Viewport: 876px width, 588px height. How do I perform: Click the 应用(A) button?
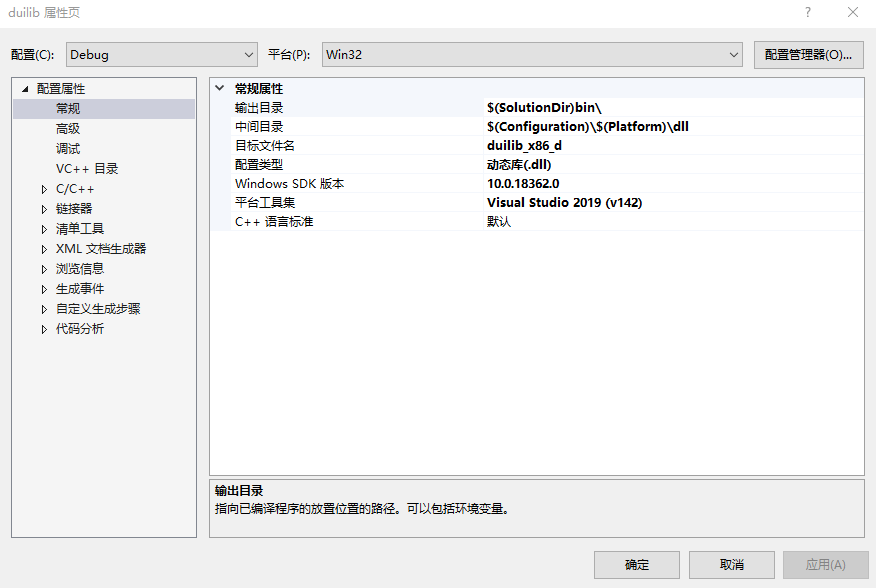pyautogui.click(x=826, y=565)
